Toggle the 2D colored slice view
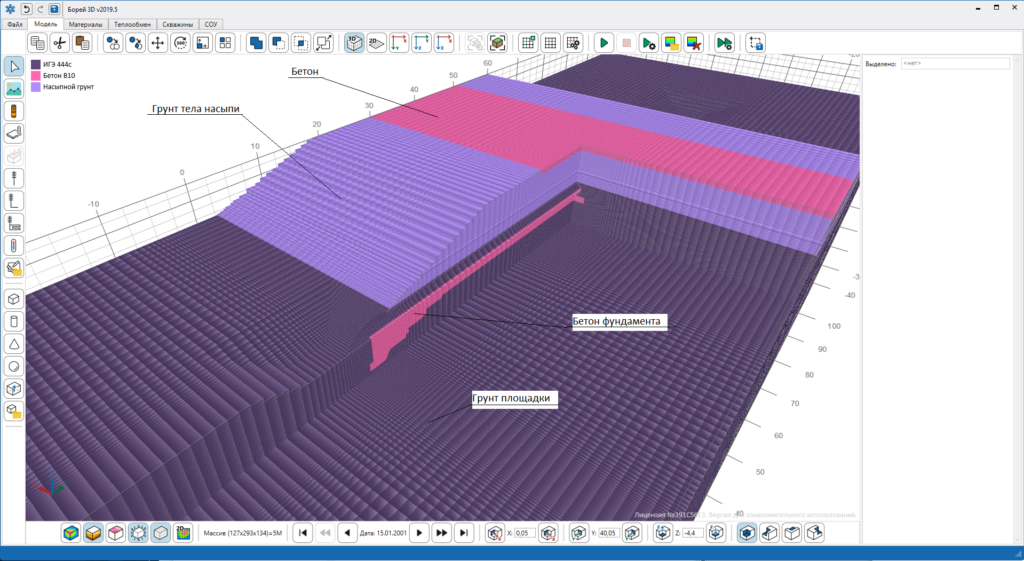This screenshot has height=561, width=1024. point(183,533)
